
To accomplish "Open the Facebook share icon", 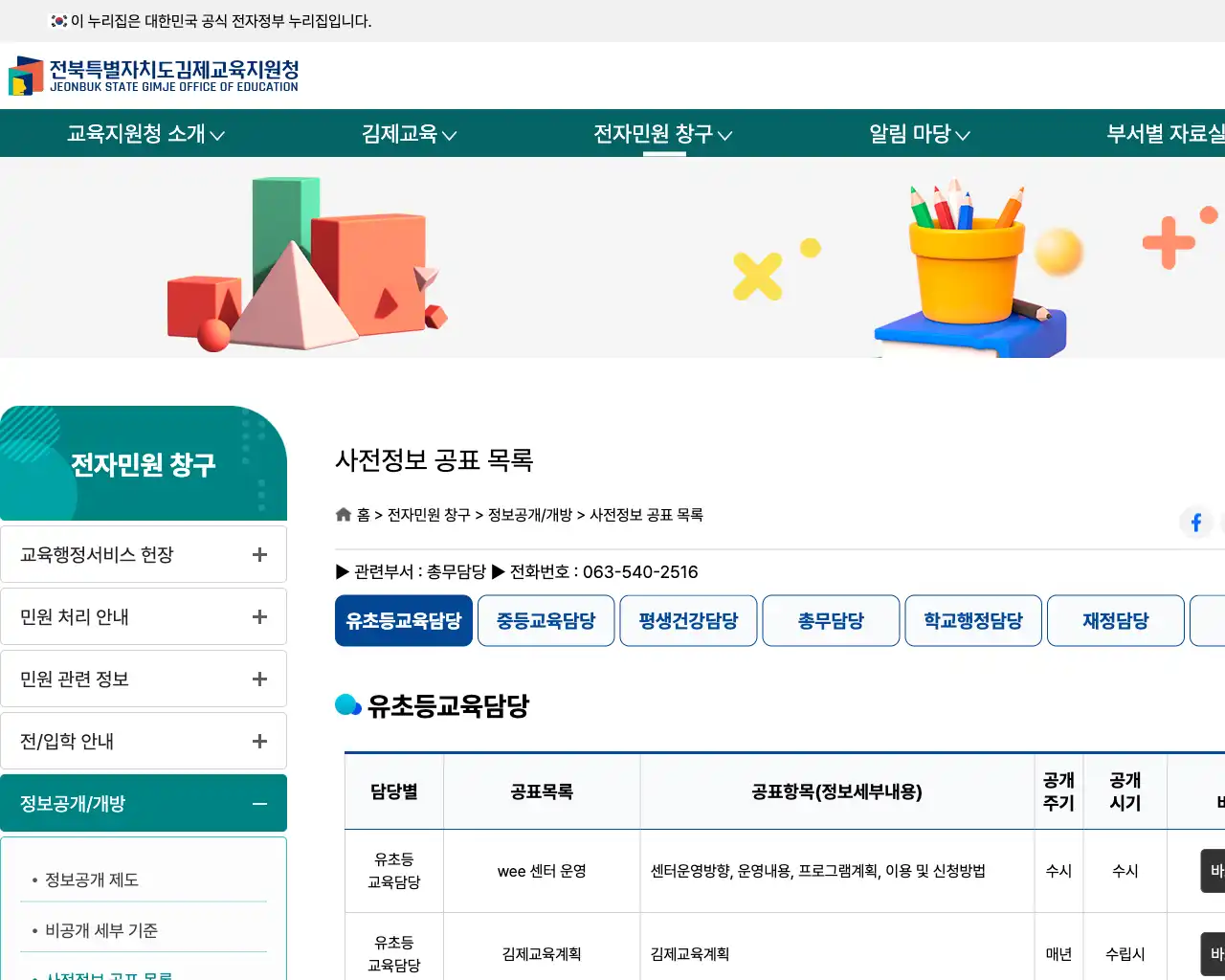I will pos(1196,523).
